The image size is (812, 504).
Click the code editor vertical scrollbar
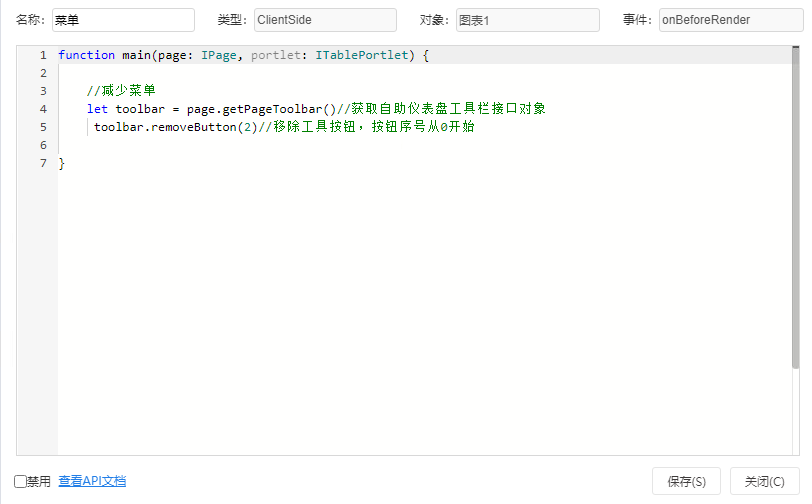pos(795,207)
